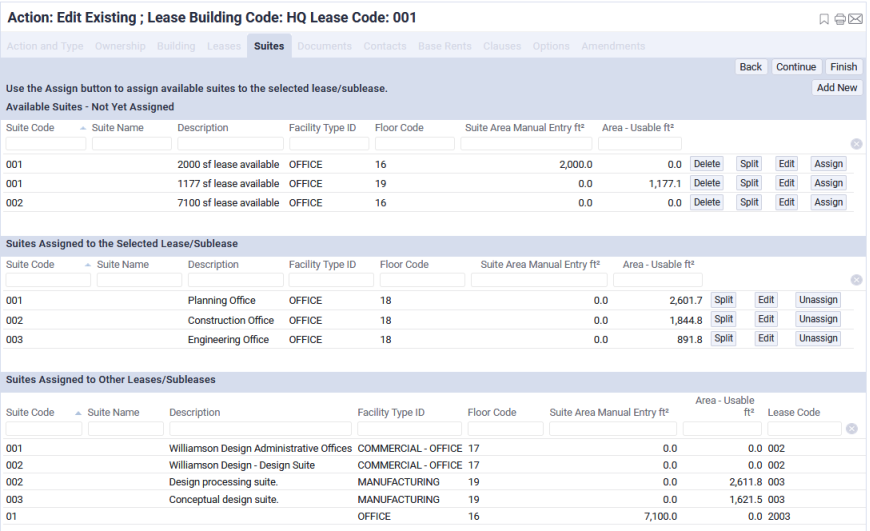The image size is (870, 531).
Task: Open the Options tab
Action: [x=551, y=46]
